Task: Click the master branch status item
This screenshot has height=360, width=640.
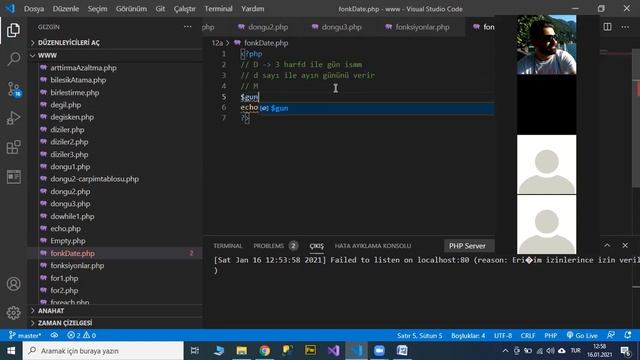Action: 25,336
